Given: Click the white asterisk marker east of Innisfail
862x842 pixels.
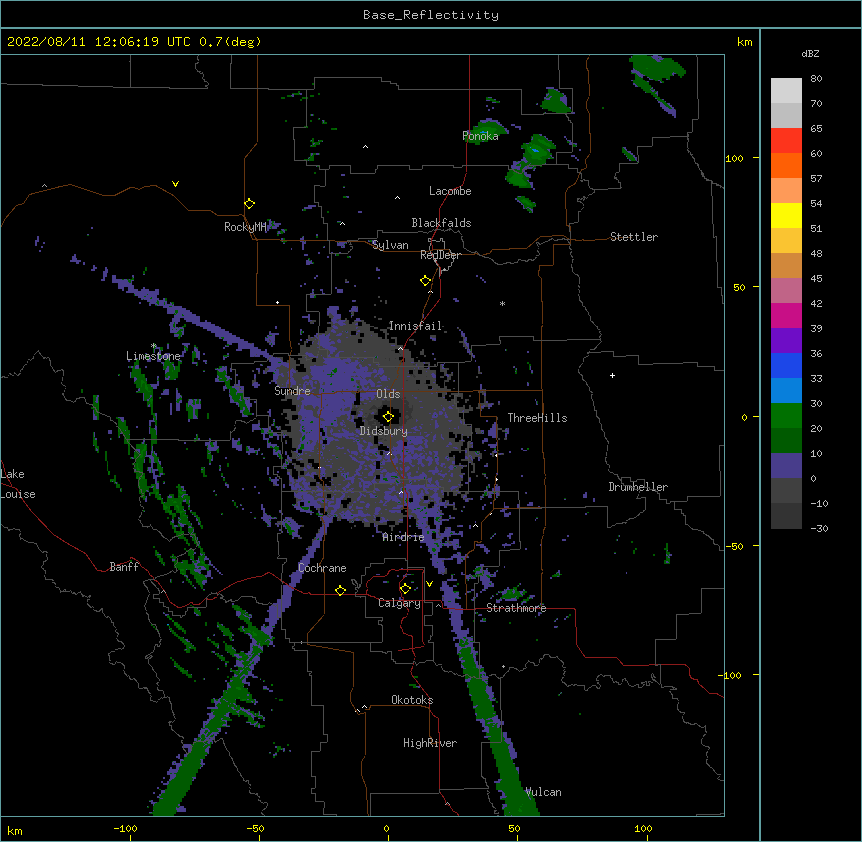Looking at the screenshot, I should tap(502, 303).
